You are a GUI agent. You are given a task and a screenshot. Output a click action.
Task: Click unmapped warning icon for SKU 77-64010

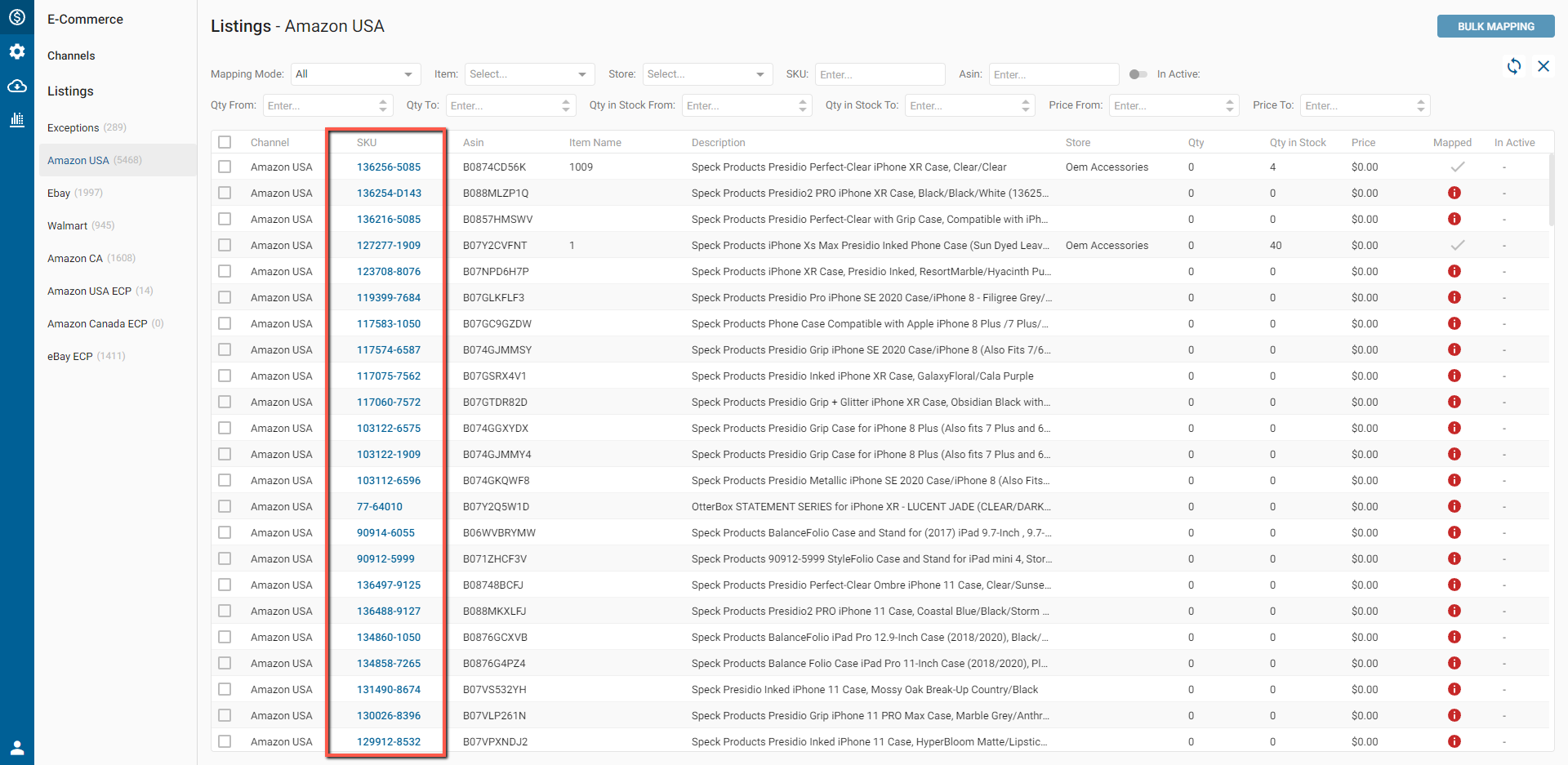coord(1454,506)
